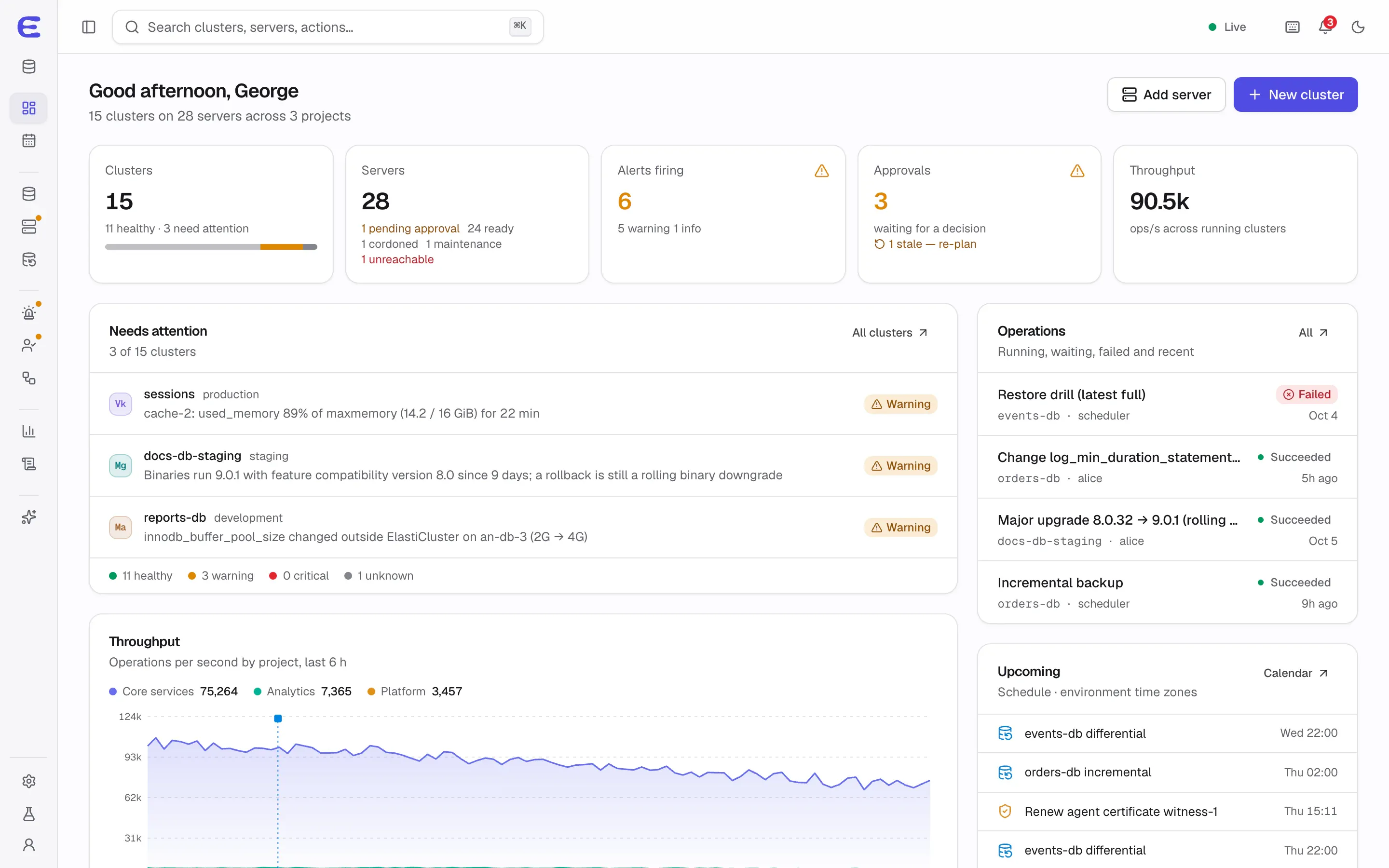Open the reports-db development cluster row
The width and height of the screenshot is (1389, 868).
click(523, 527)
